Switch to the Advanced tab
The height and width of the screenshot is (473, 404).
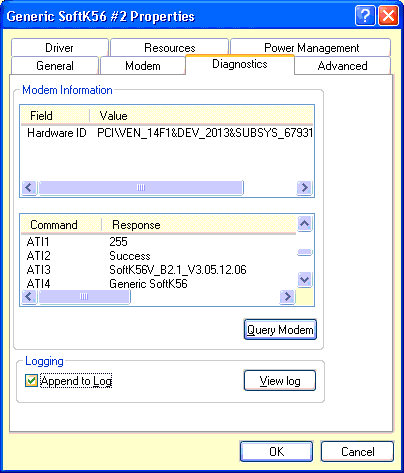pos(342,65)
